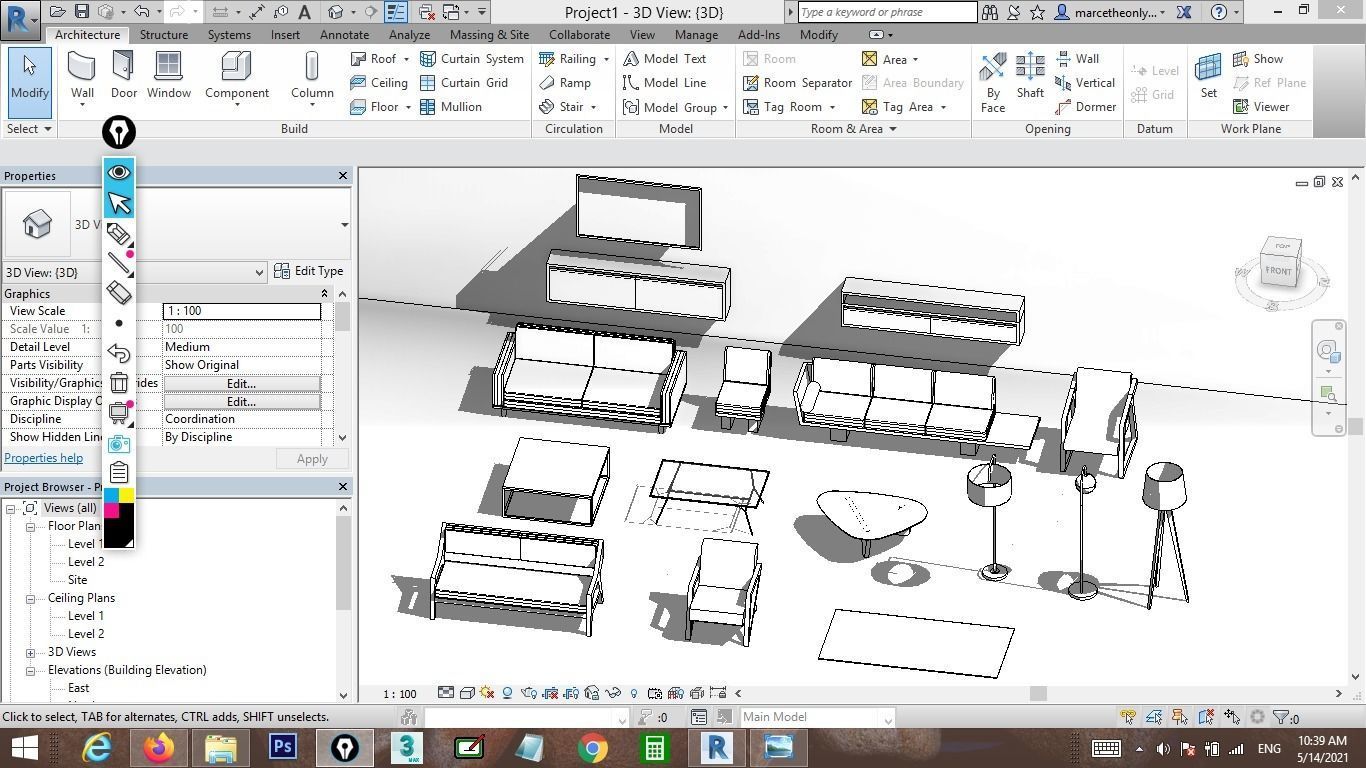Click the undo arrow in the floating annotation toolbar
Viewport: 1366px width, 768px height.
coord(119,353)
